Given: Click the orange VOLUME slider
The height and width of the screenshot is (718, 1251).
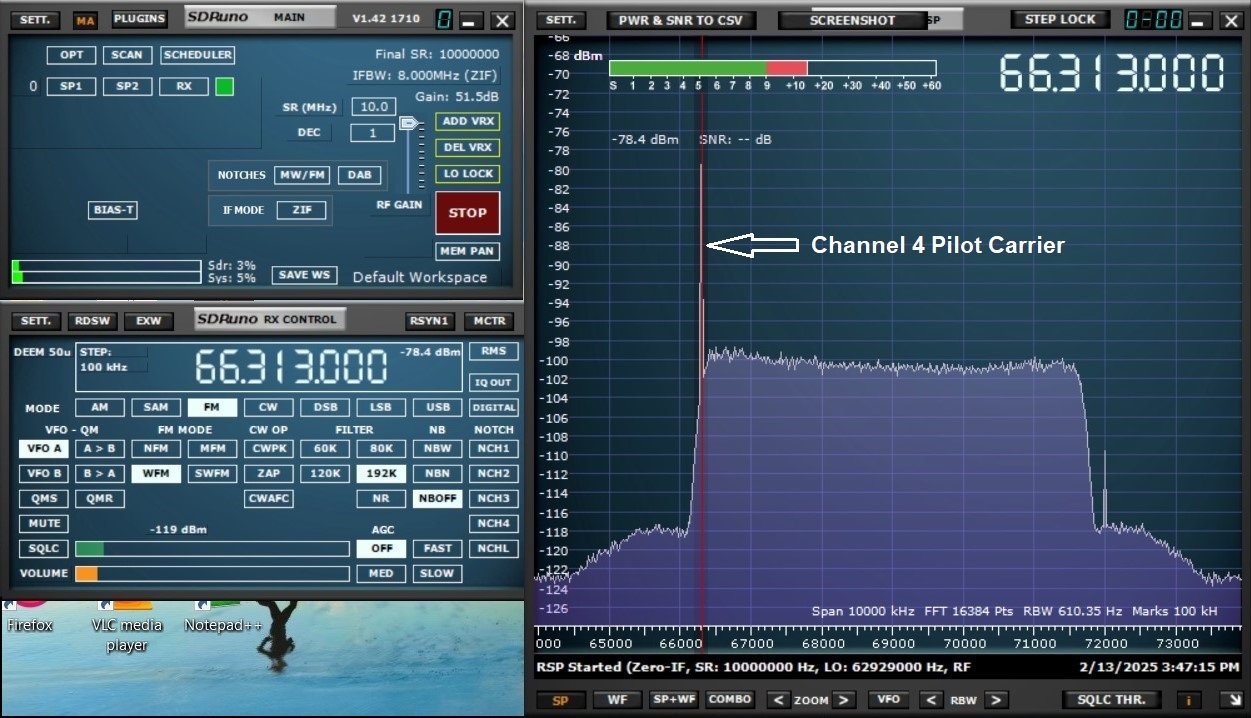Looking at the screenshot, I should tap(212, 573).
